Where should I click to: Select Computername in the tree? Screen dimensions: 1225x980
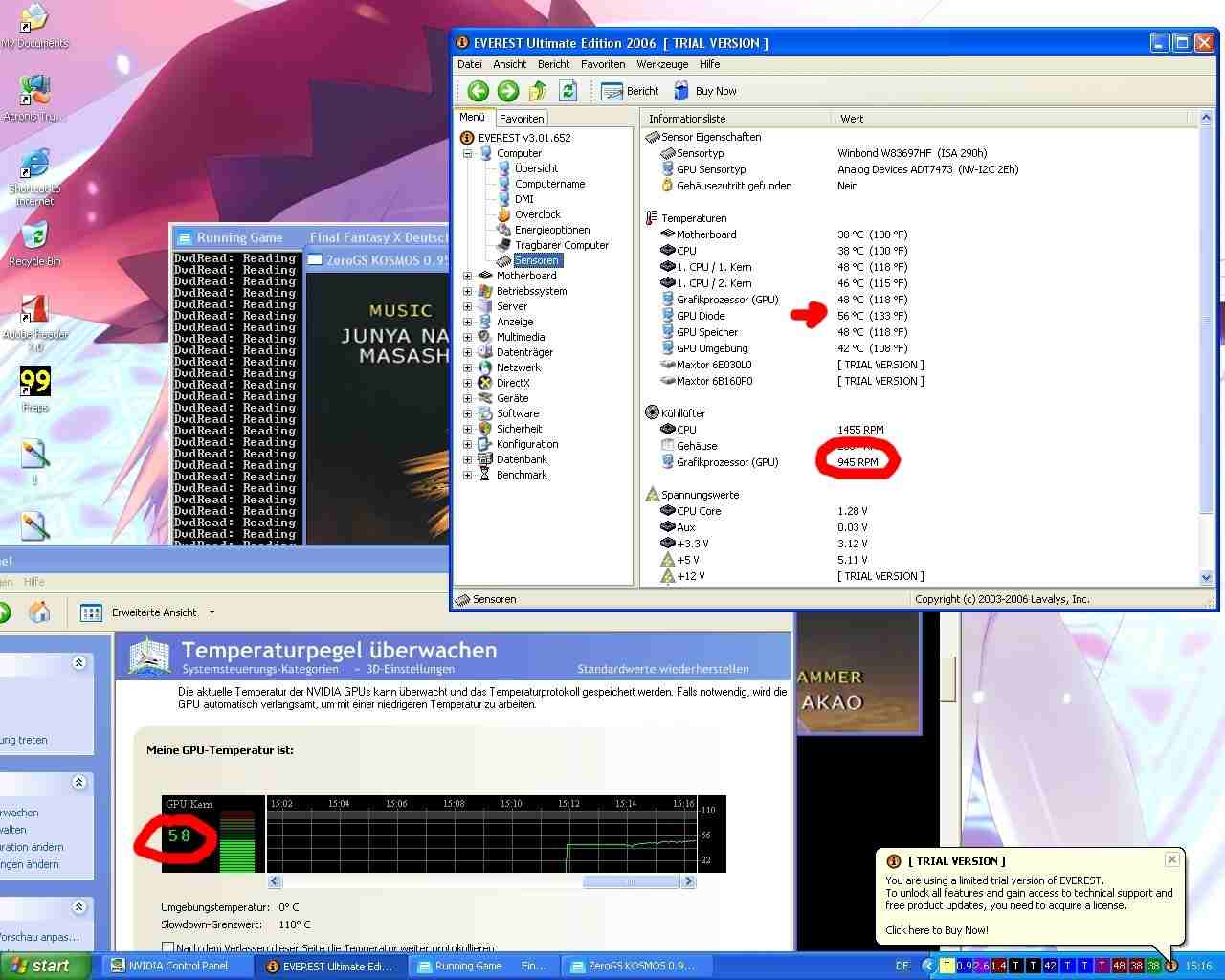point(549,184)
